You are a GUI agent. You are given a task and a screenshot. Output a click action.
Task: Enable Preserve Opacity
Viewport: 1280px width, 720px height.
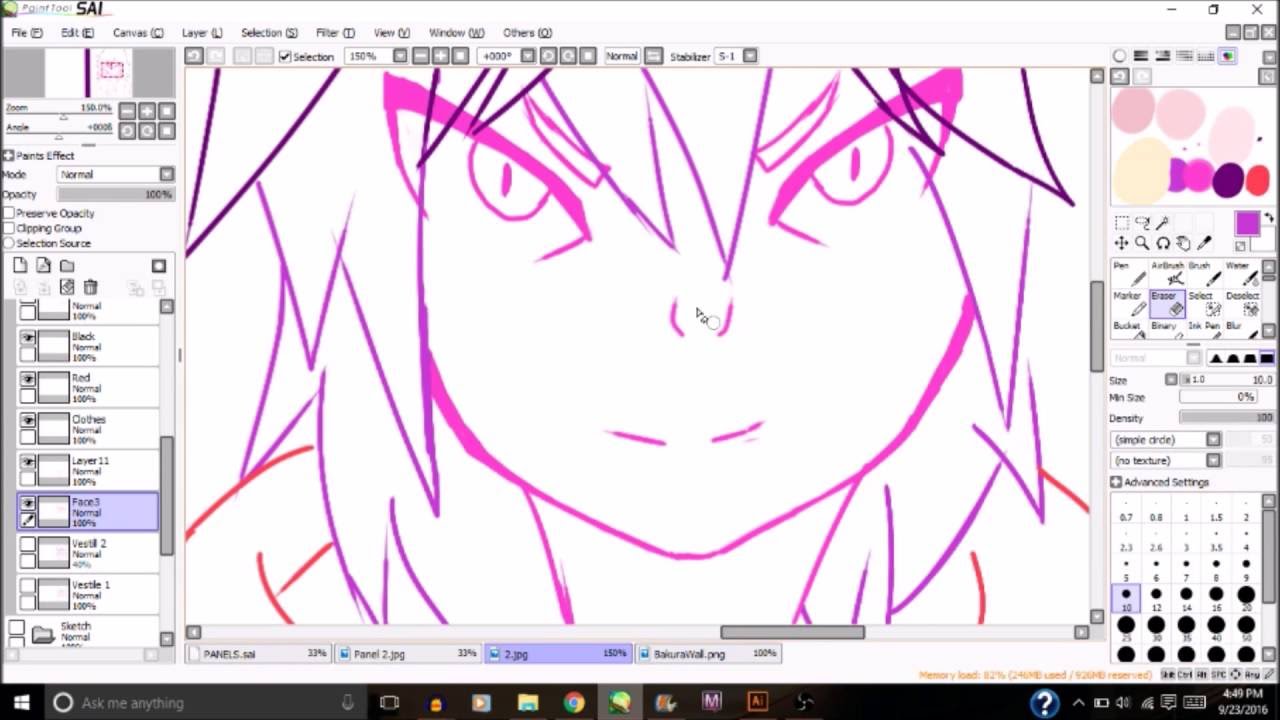9,213
